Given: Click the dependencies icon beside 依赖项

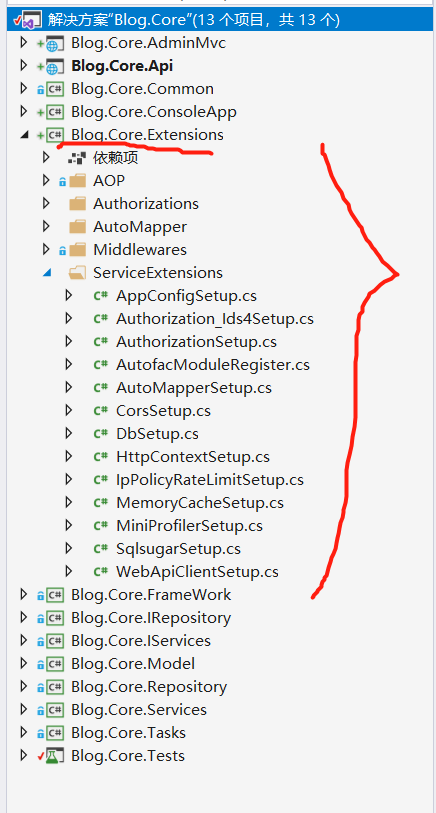Looking at the screenshot, I should (x=76, y=158).
